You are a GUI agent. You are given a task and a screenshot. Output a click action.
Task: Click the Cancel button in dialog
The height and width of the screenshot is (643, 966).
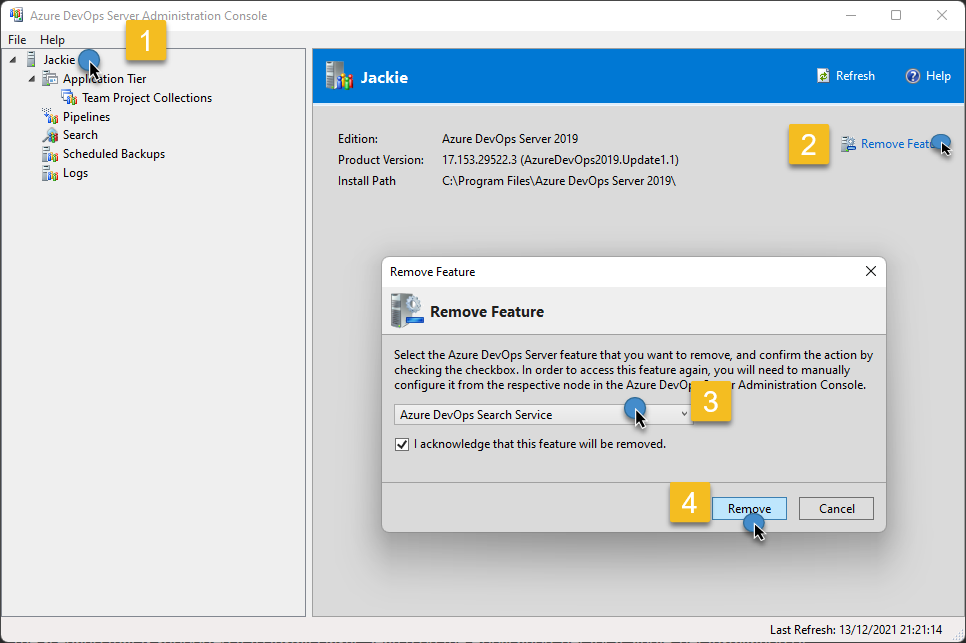[x=836, y=509]
